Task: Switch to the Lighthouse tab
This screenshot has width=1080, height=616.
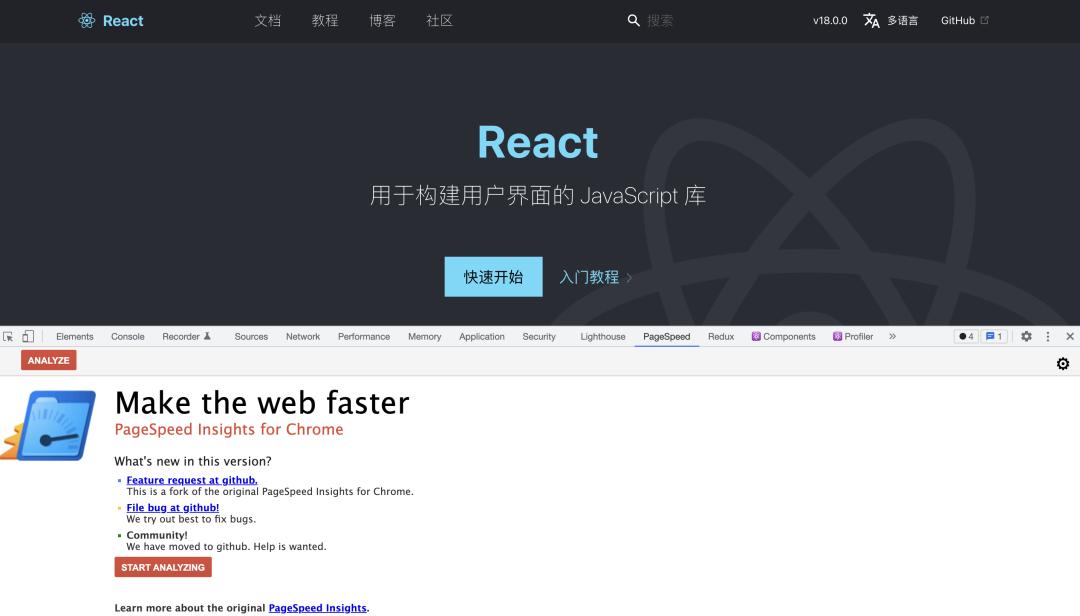Action: click(x=603, y=337)
